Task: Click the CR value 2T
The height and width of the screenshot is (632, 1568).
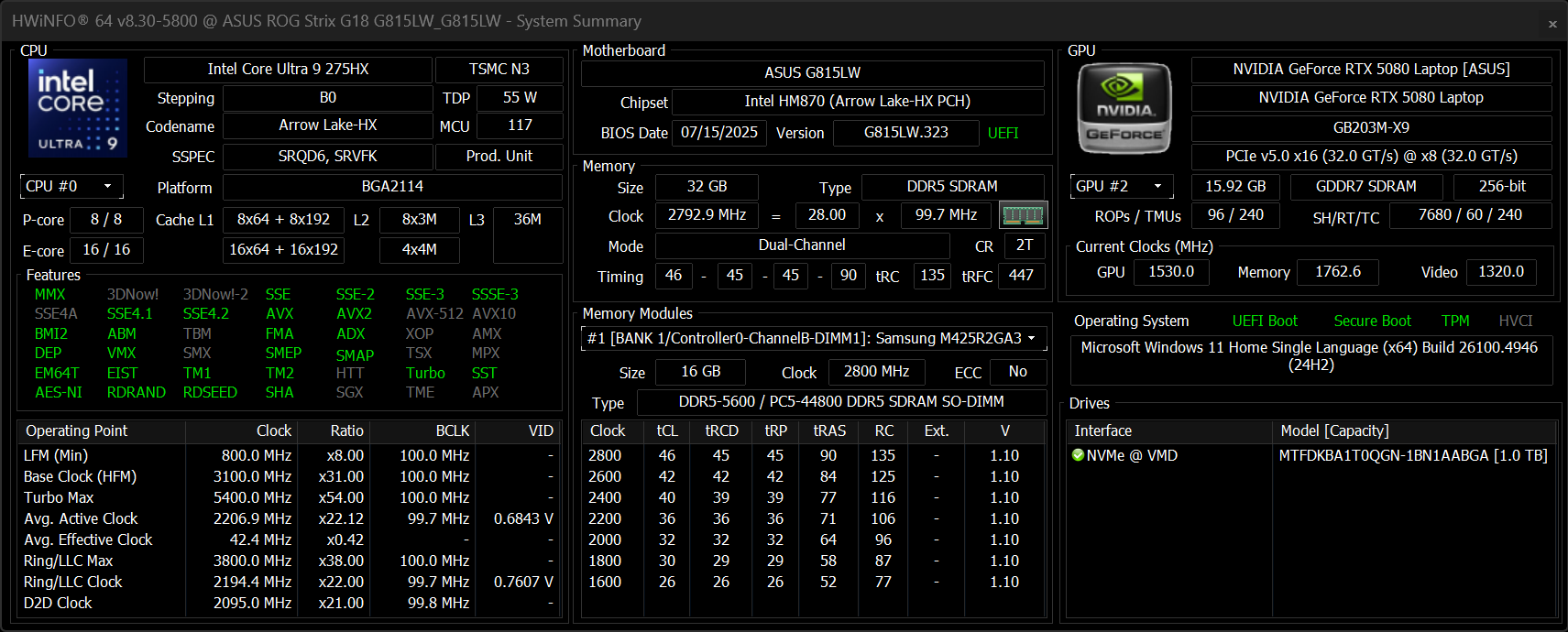Action: click(x=1025, y=245)
